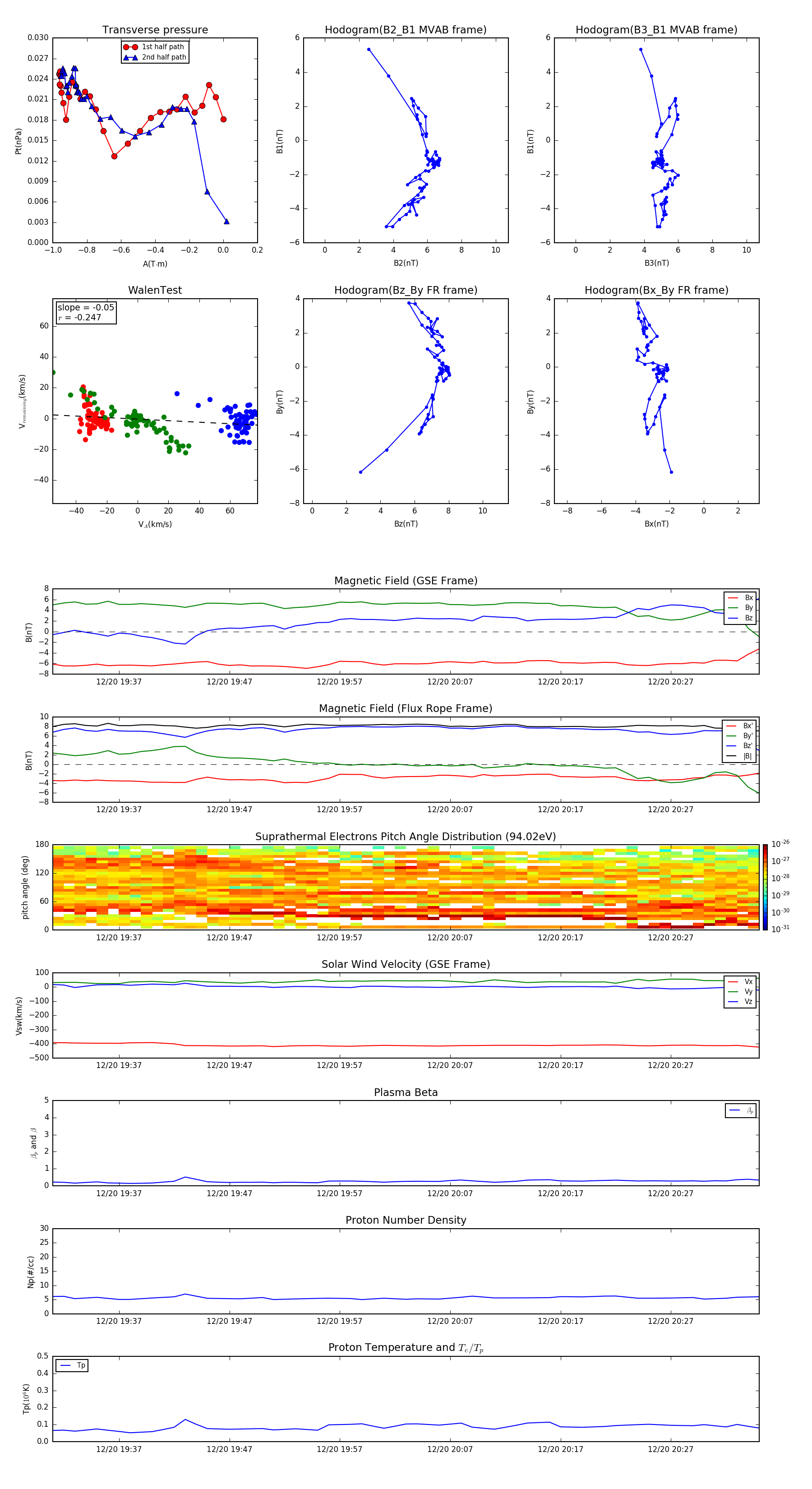812x1489 pixels.
Task: Click the "Plasma Beta" title
Action: (x=406, y=1092)
